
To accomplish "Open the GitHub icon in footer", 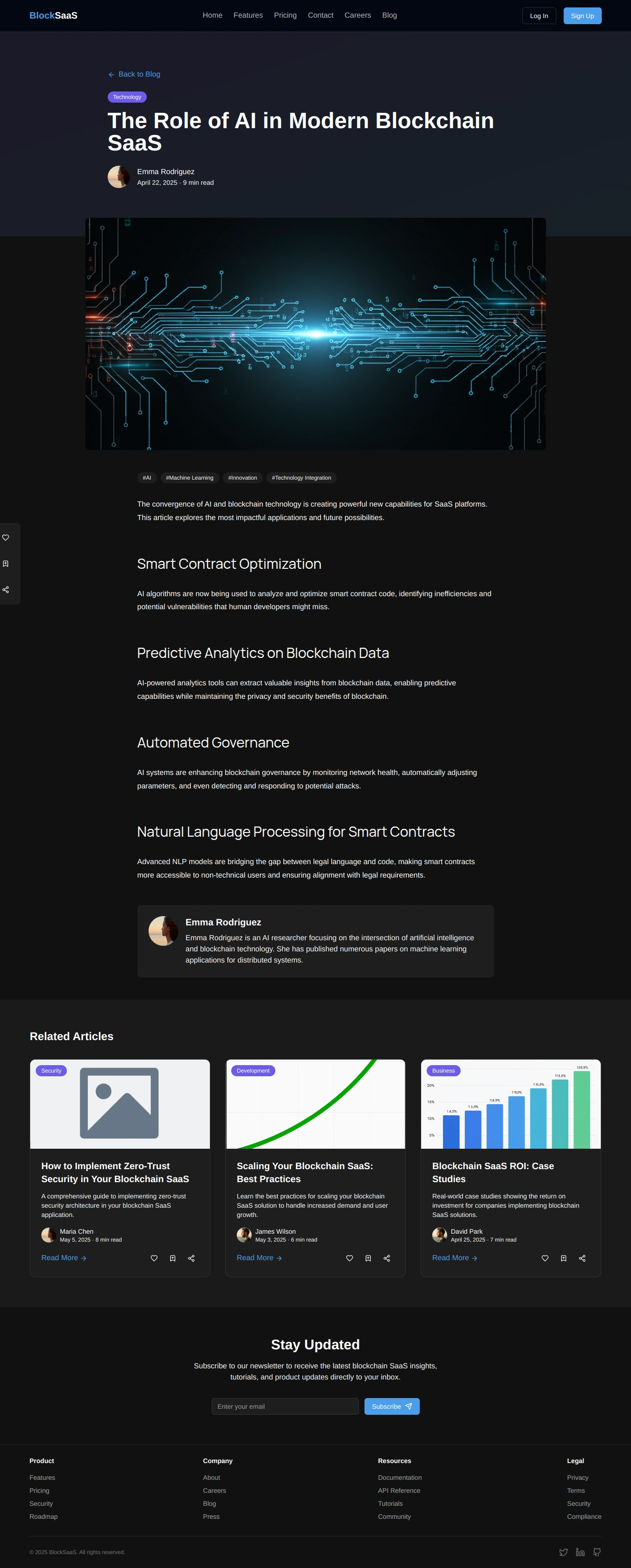I will pos(597,1552).
